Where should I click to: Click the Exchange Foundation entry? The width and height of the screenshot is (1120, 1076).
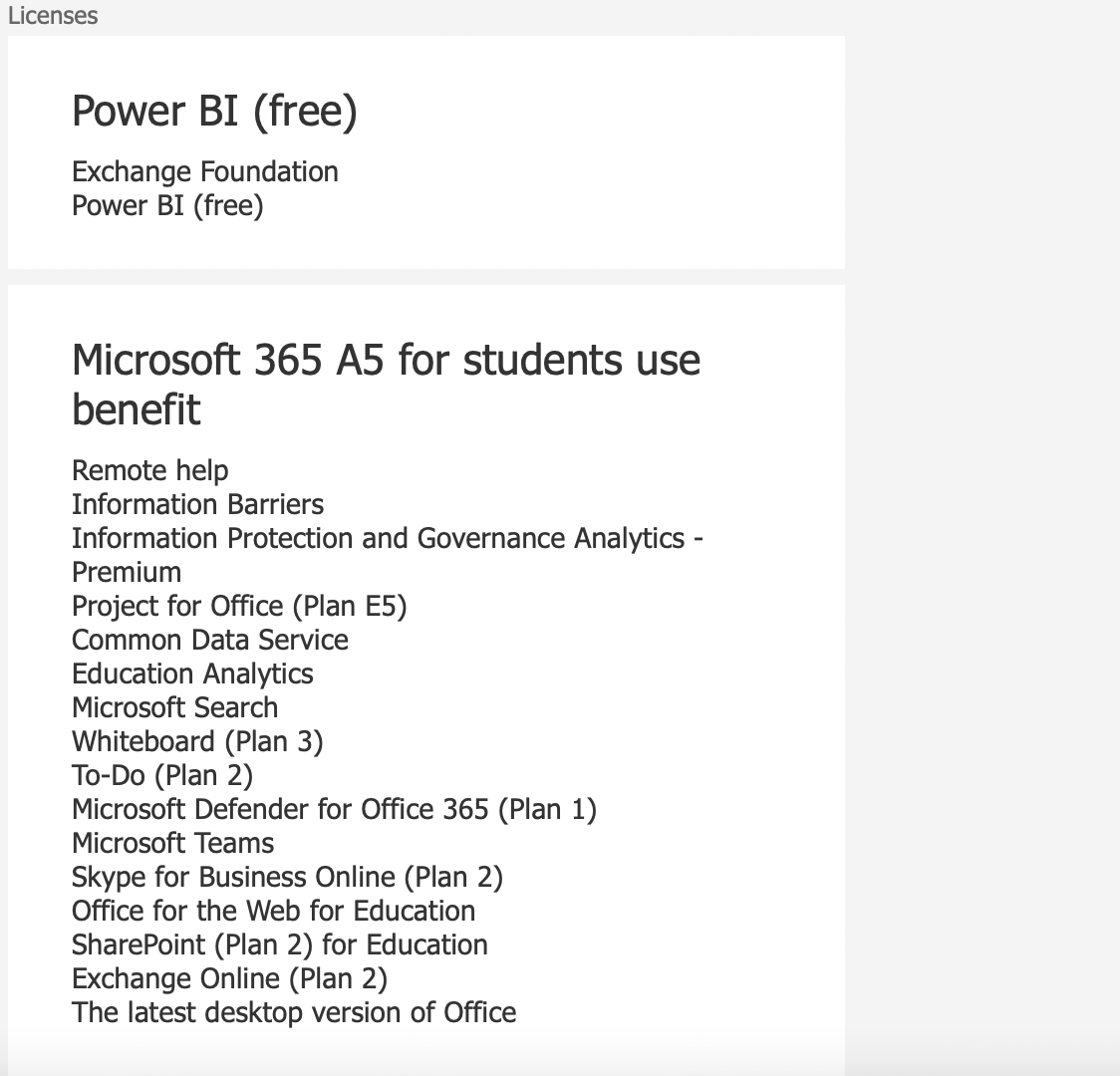pos(205,172)
